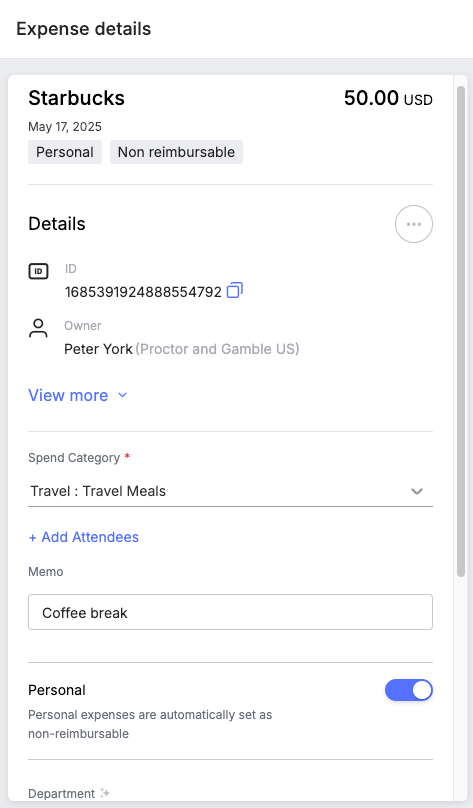Click the Starbucks merchant title
The height and width of the screenshot is (808, 473).
click(x=76, y=98)
